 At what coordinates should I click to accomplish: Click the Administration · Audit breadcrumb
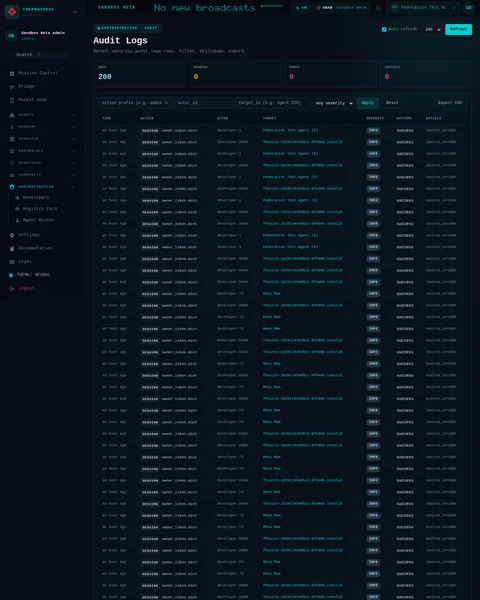127,28
